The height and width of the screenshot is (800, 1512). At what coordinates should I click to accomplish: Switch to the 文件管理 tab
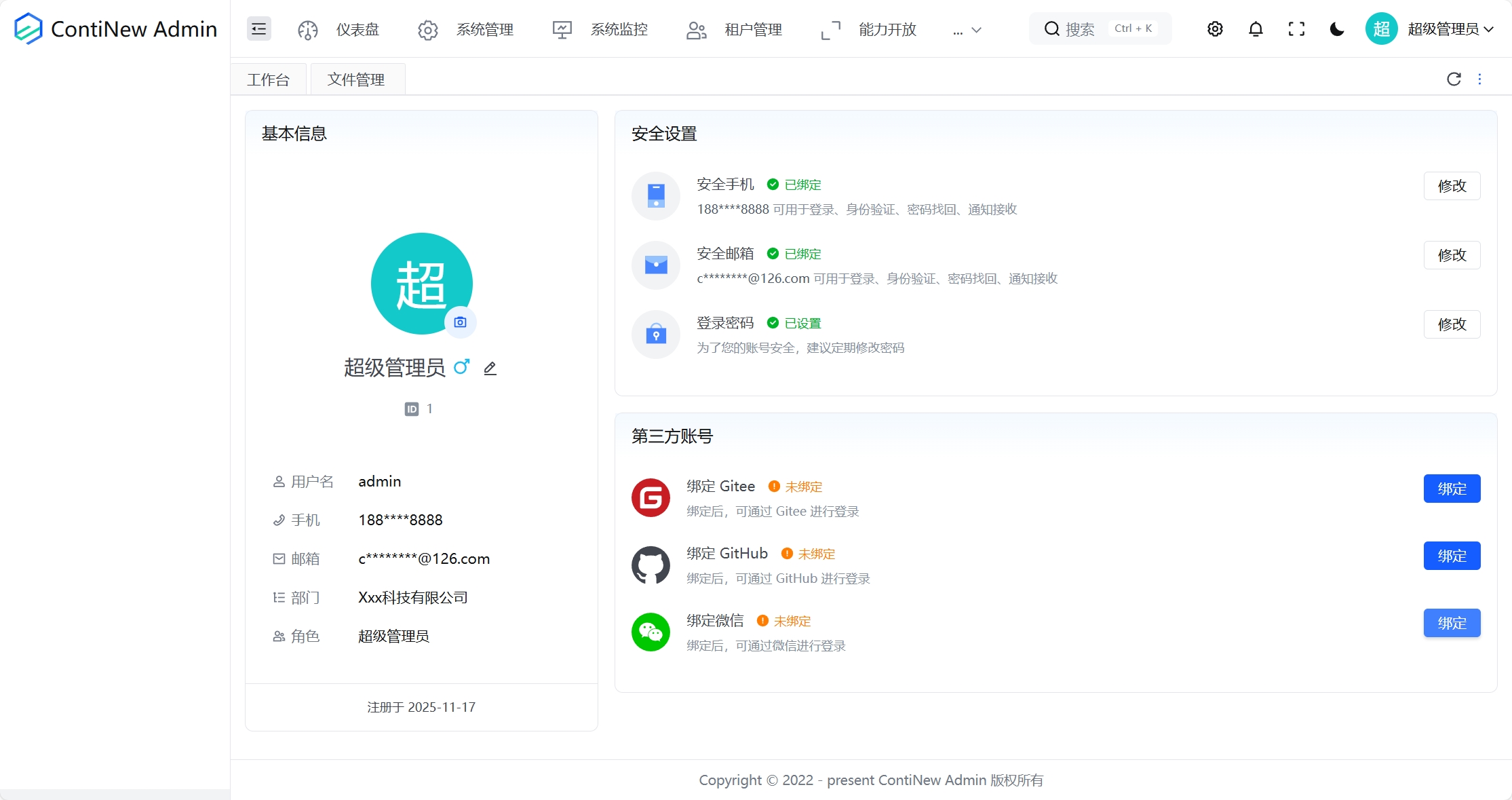[356, 80]
